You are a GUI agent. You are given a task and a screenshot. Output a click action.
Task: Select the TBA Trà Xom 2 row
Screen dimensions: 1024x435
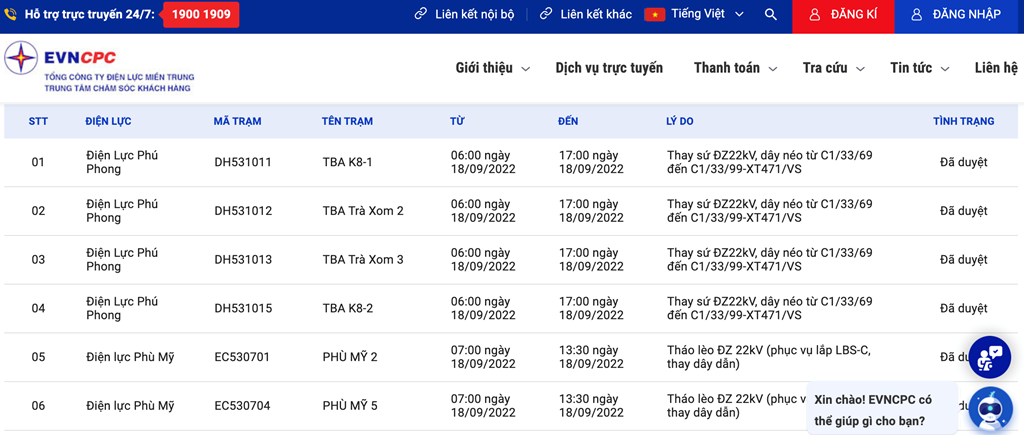512,211
